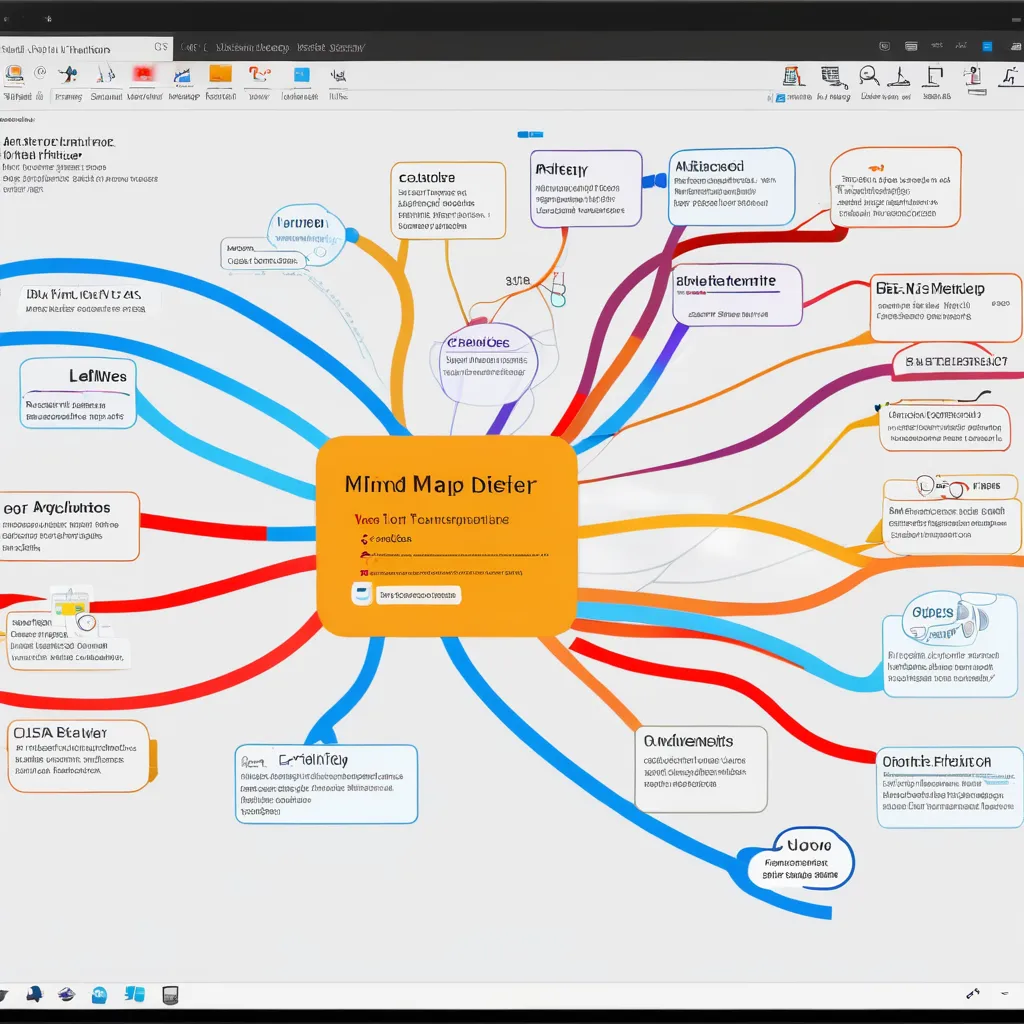Image resolution: width=1024 pixels, height=1024 pixels.
Task: Switch to the first active document tab
Action: pyautogui.click(x=86, y=49)
